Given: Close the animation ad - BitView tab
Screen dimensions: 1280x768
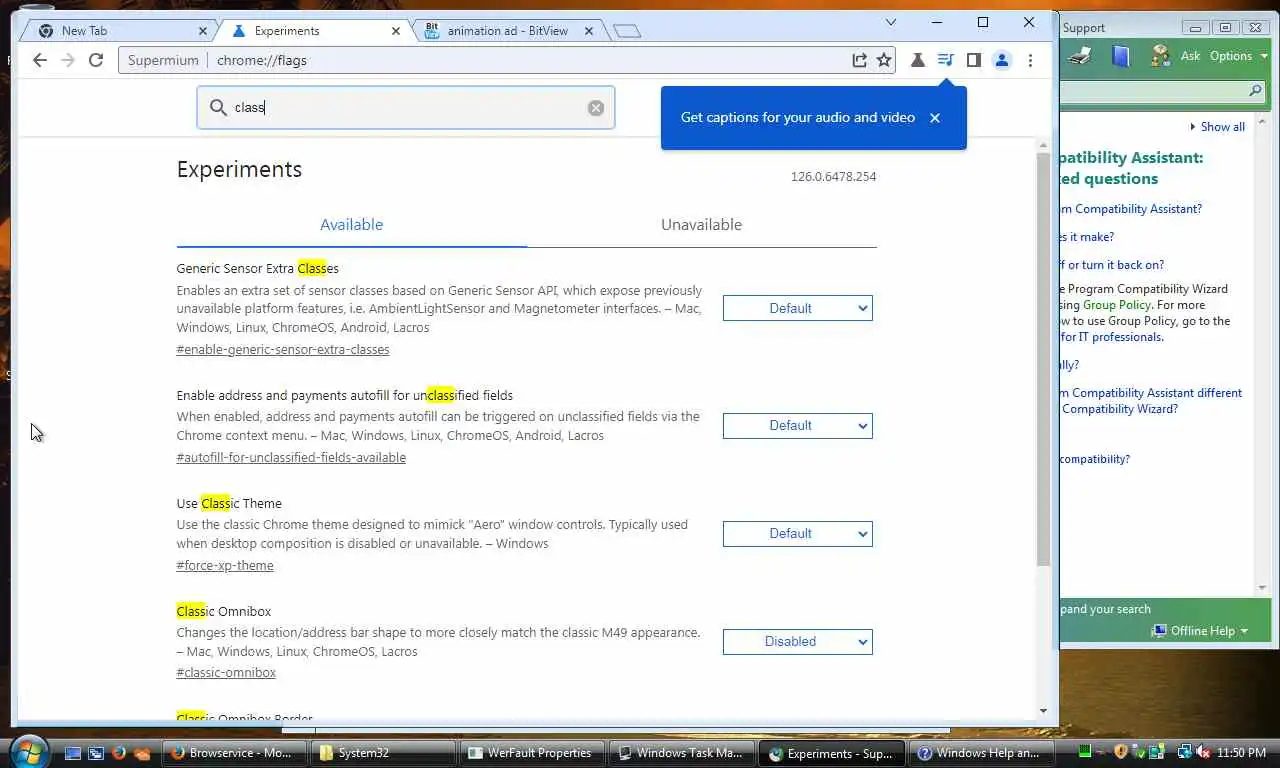Looking at the screenshot, I should tap(588, 31).
